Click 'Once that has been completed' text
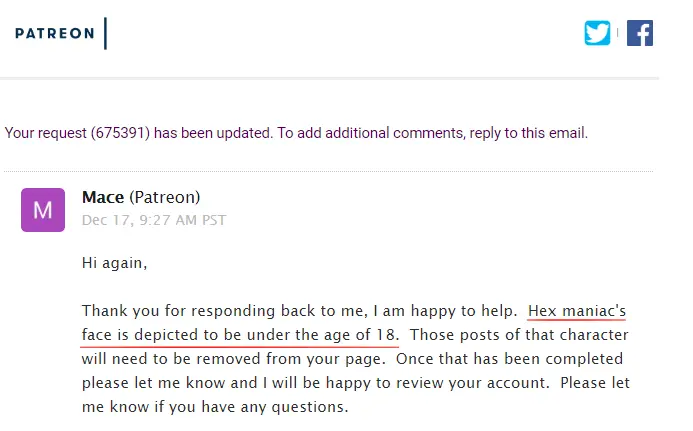The width and height of the screenshot is (693, 431). pyautogui.click(x=509, y=359)
